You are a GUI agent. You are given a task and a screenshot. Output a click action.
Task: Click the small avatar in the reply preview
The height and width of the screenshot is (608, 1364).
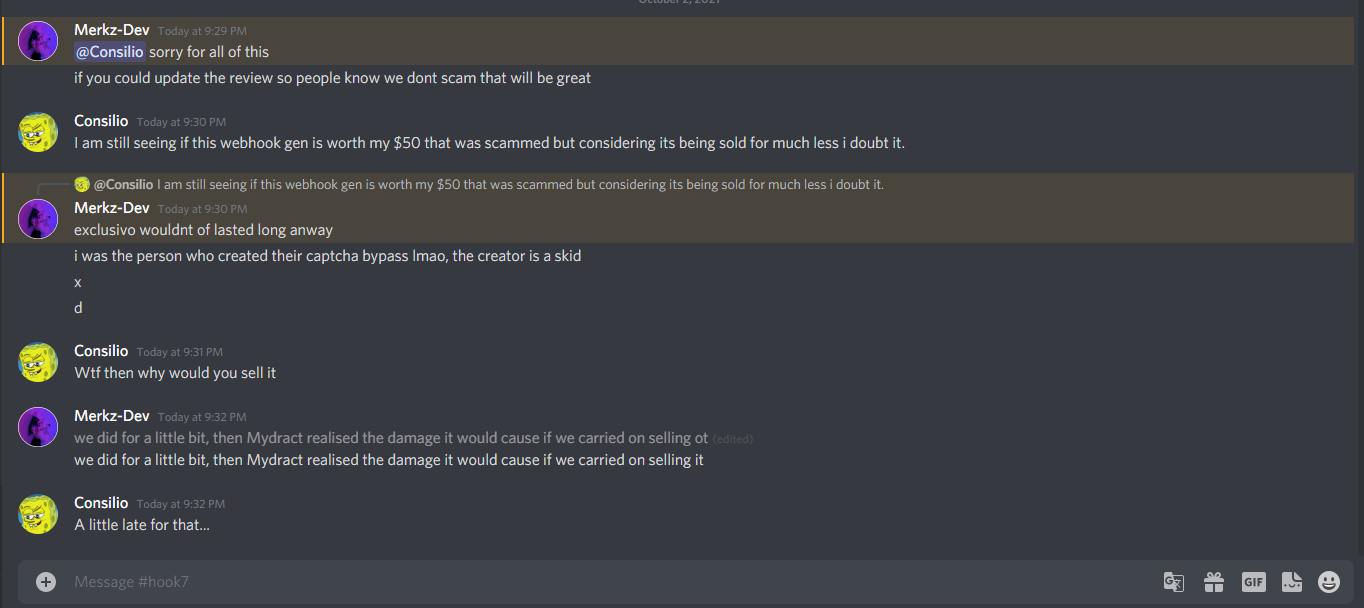[82, 184]
